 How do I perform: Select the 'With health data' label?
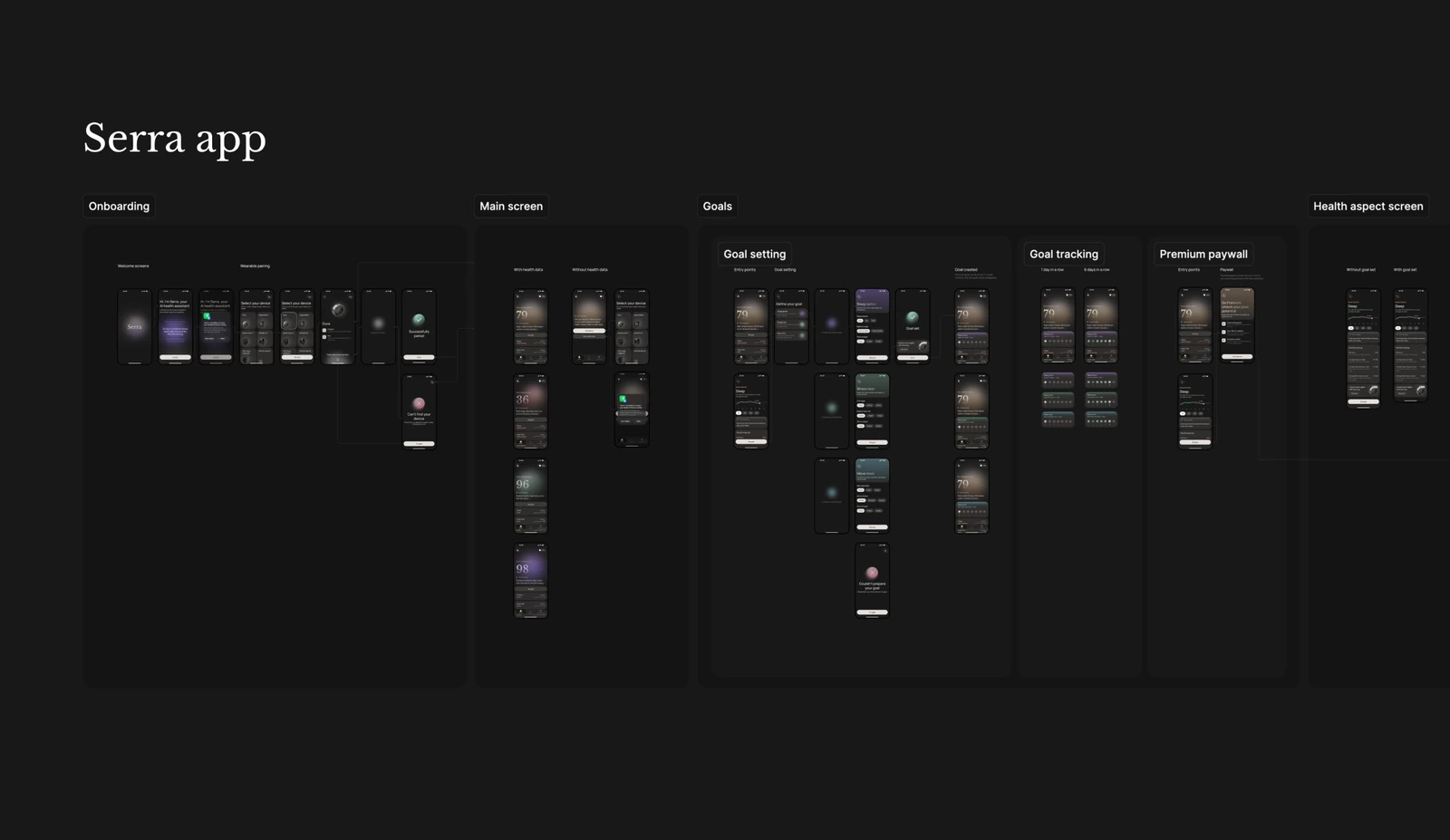pyautogui.click(x=528, y=270)
